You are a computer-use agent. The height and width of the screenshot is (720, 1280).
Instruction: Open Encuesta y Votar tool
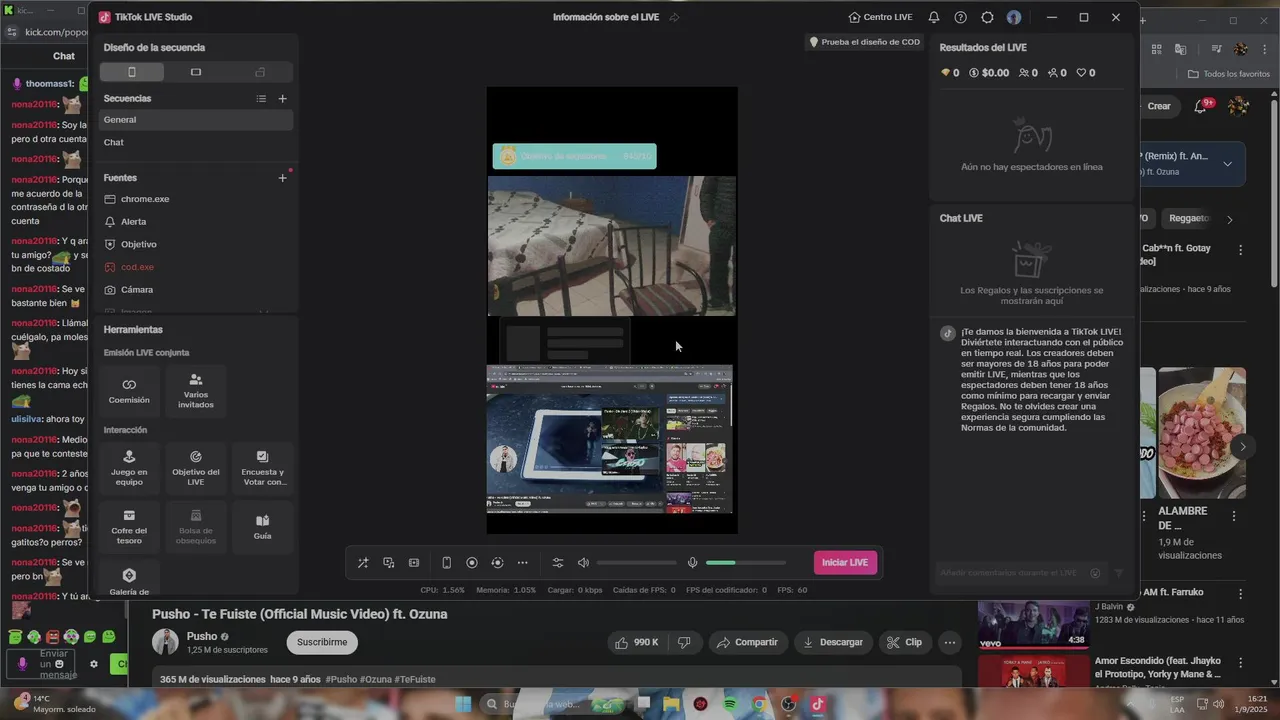pos(262,468)
